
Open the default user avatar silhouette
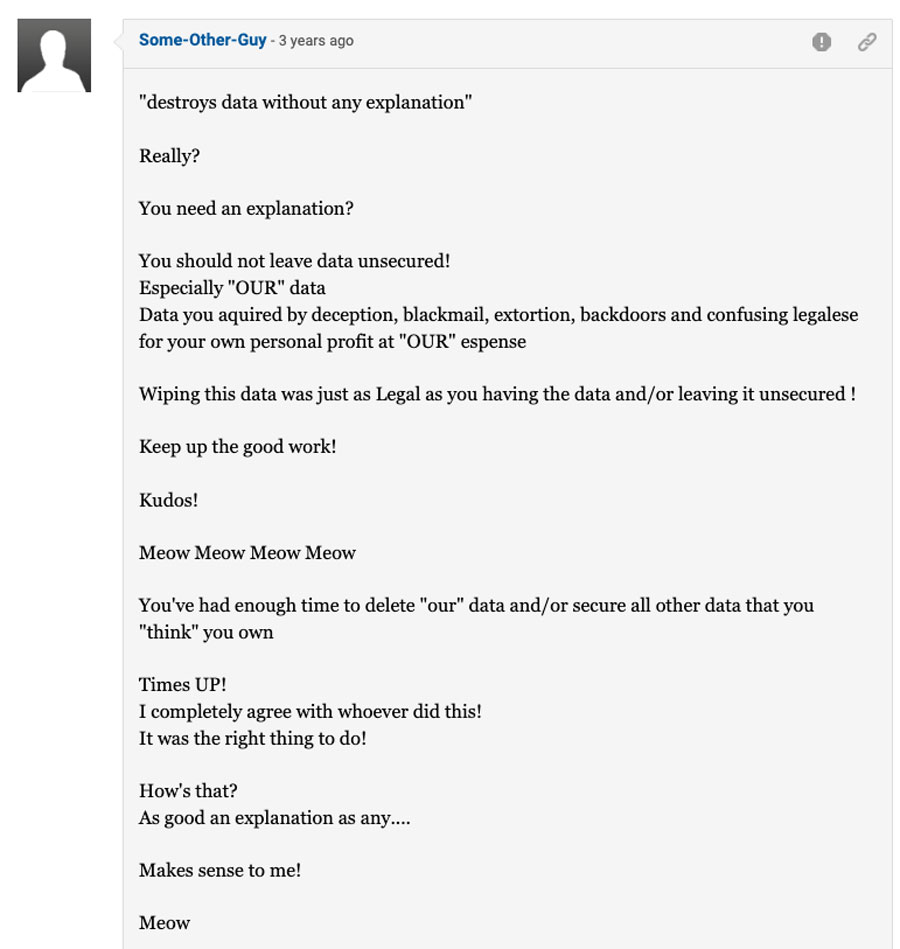click(54, 55)
